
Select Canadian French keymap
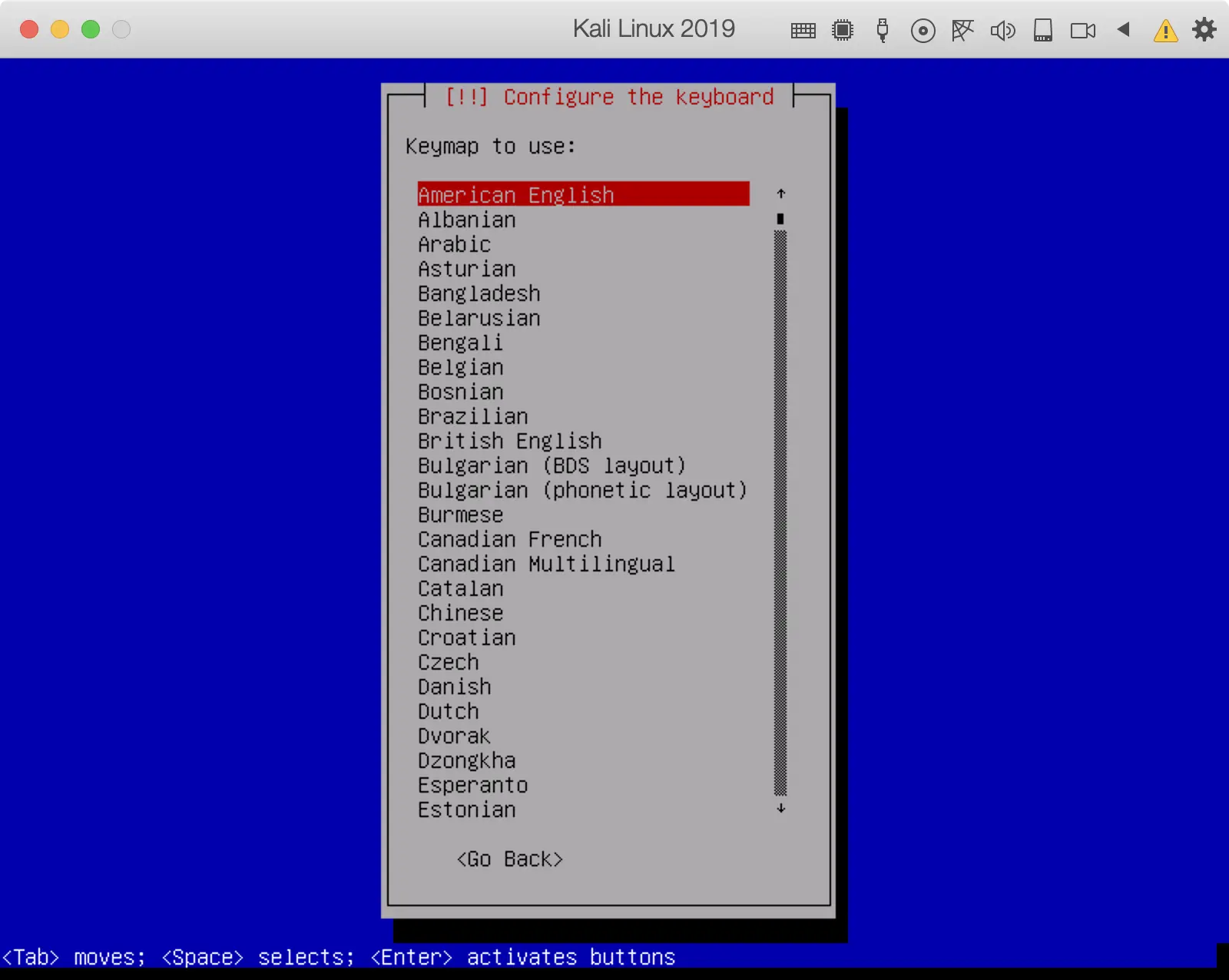(583, 539)
